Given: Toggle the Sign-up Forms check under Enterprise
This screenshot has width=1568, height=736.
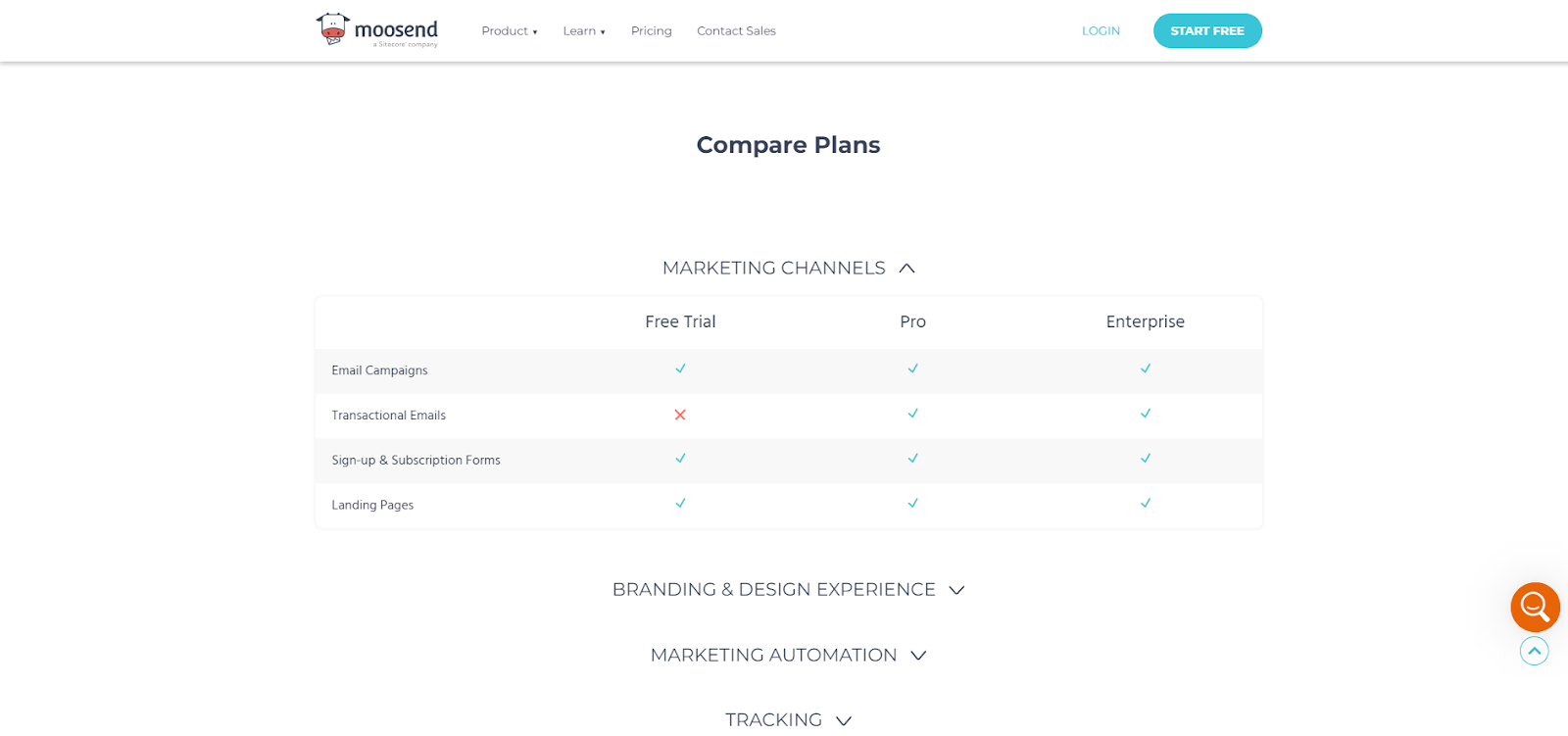Looking at the screenshot, I should pos(1145,459).
